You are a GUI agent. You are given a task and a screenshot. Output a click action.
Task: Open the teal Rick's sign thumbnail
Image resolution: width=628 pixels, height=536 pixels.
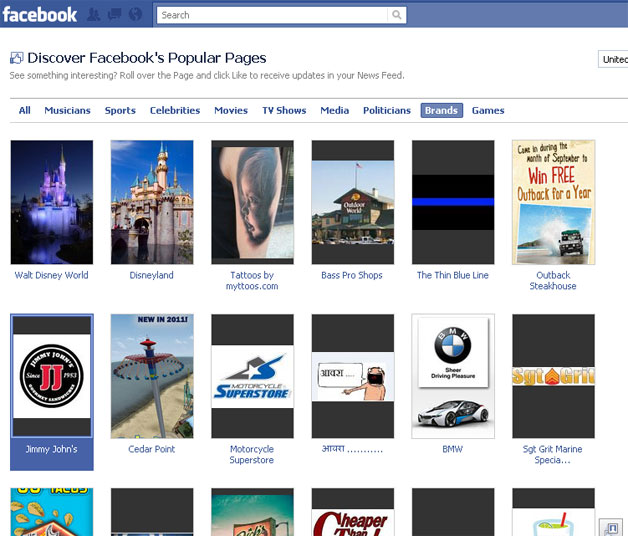pyautogui.click(x=252, y=512)
